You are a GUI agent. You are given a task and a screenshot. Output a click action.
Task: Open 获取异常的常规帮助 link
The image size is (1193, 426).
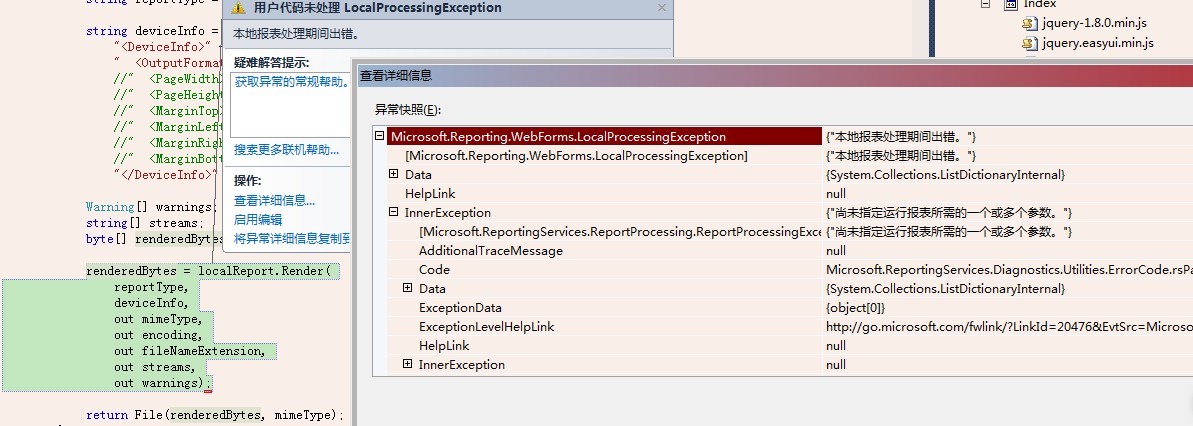point(291,81)
